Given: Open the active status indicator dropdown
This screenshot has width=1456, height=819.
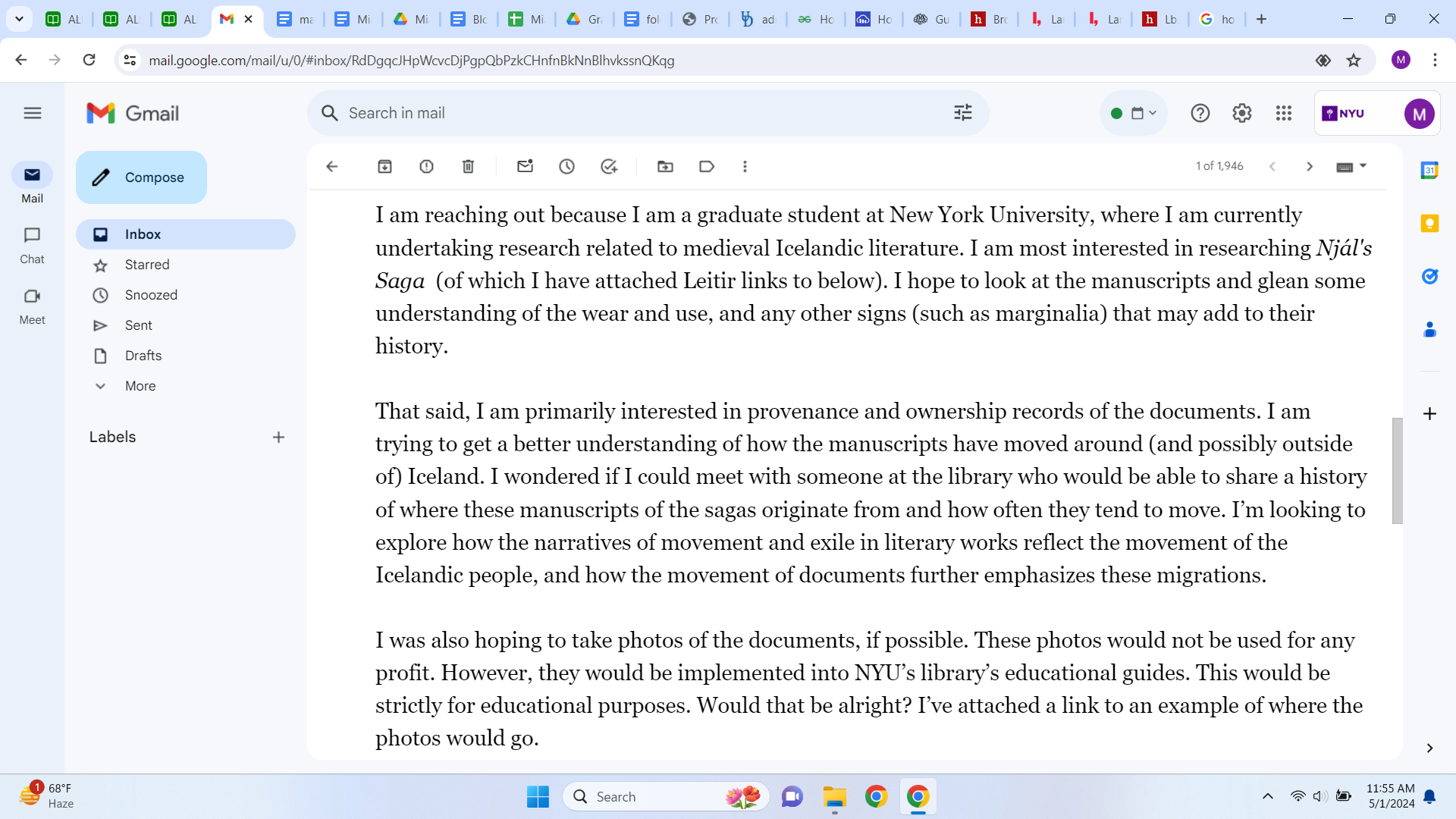Looking at the screenshot, I should pos(1133,113).
